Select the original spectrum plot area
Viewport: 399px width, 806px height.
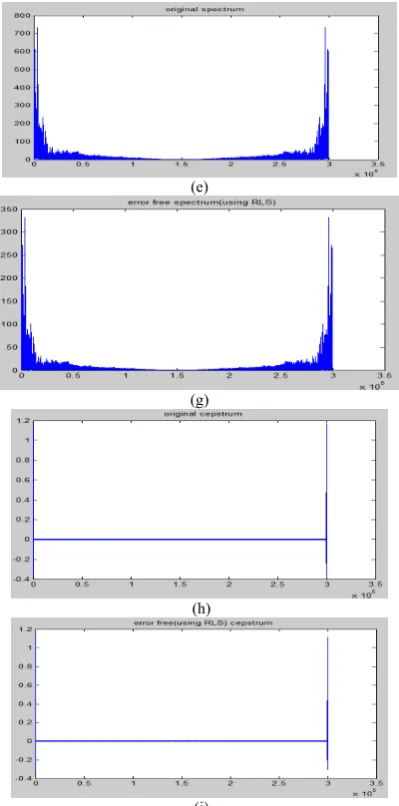click(206, 87)
